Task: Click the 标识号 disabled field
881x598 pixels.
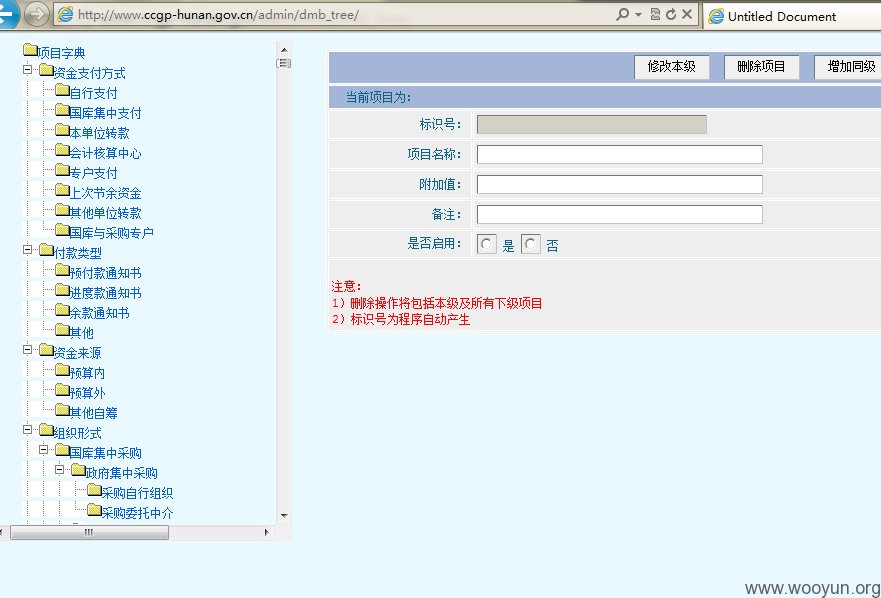Action: (x=592, y=125)
